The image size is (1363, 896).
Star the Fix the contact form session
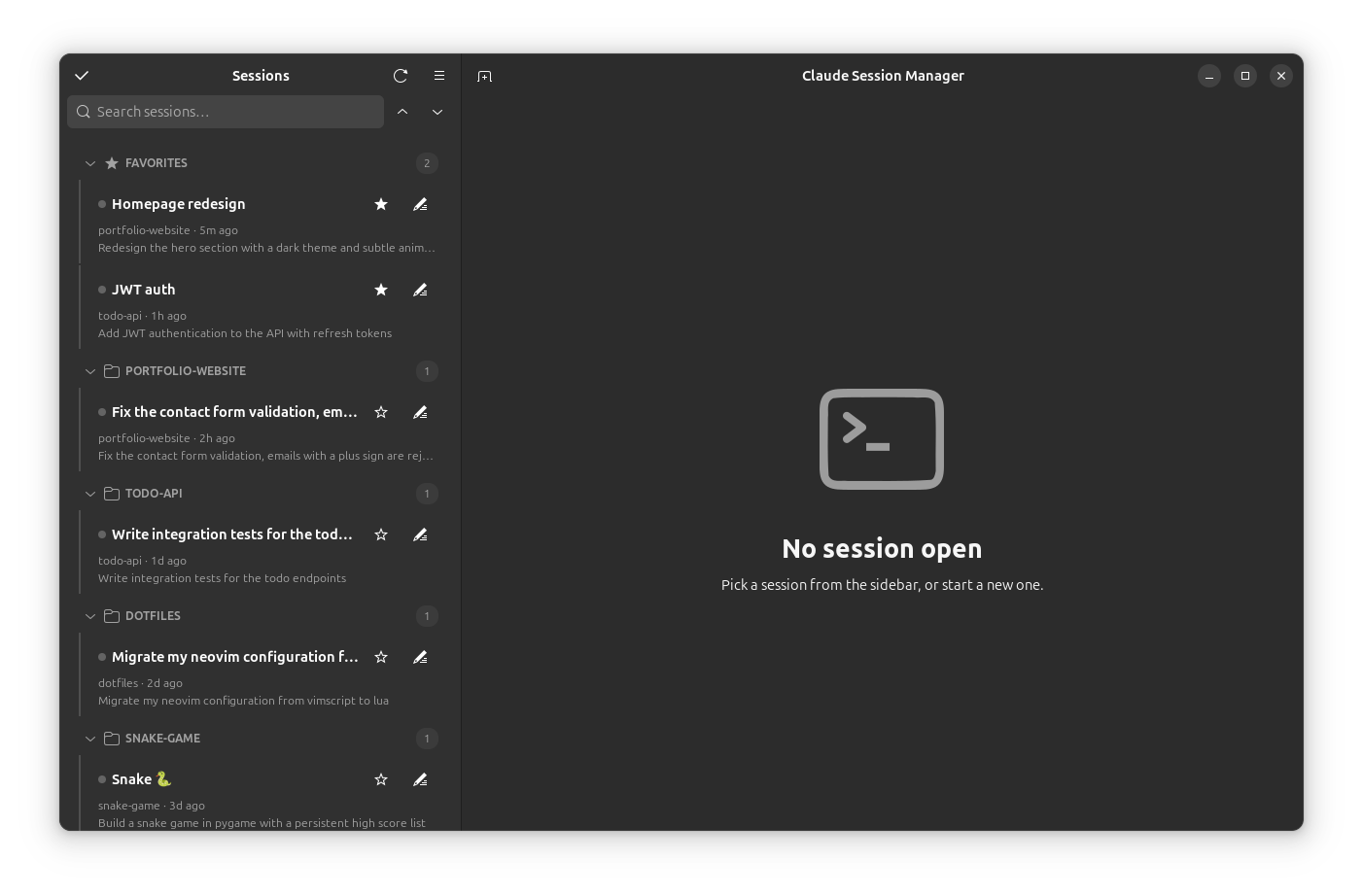(x=381, y=412)
